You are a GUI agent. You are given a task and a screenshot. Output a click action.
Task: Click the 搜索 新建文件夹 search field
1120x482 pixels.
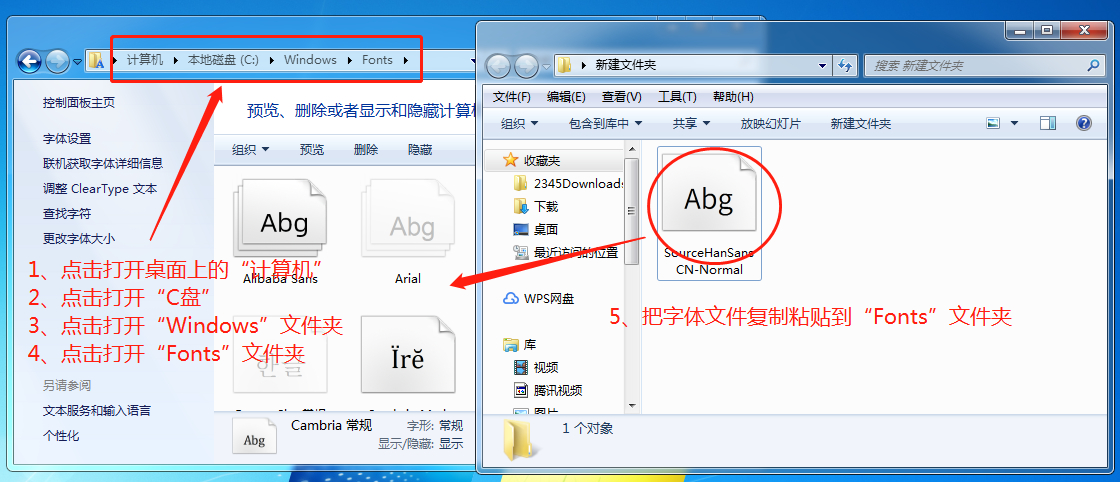(x=970, y=65)
